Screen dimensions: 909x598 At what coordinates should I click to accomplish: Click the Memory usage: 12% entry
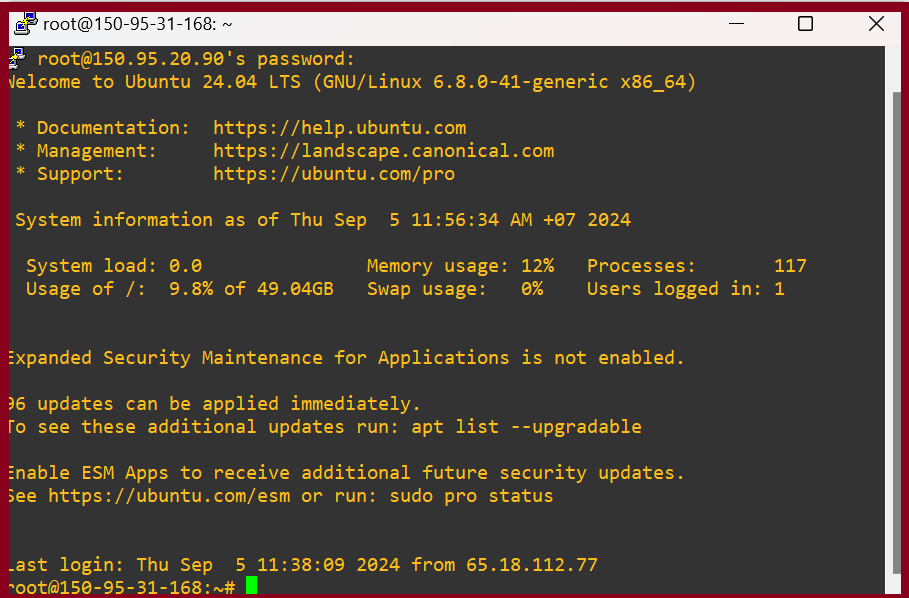click(x=461, y=266)
